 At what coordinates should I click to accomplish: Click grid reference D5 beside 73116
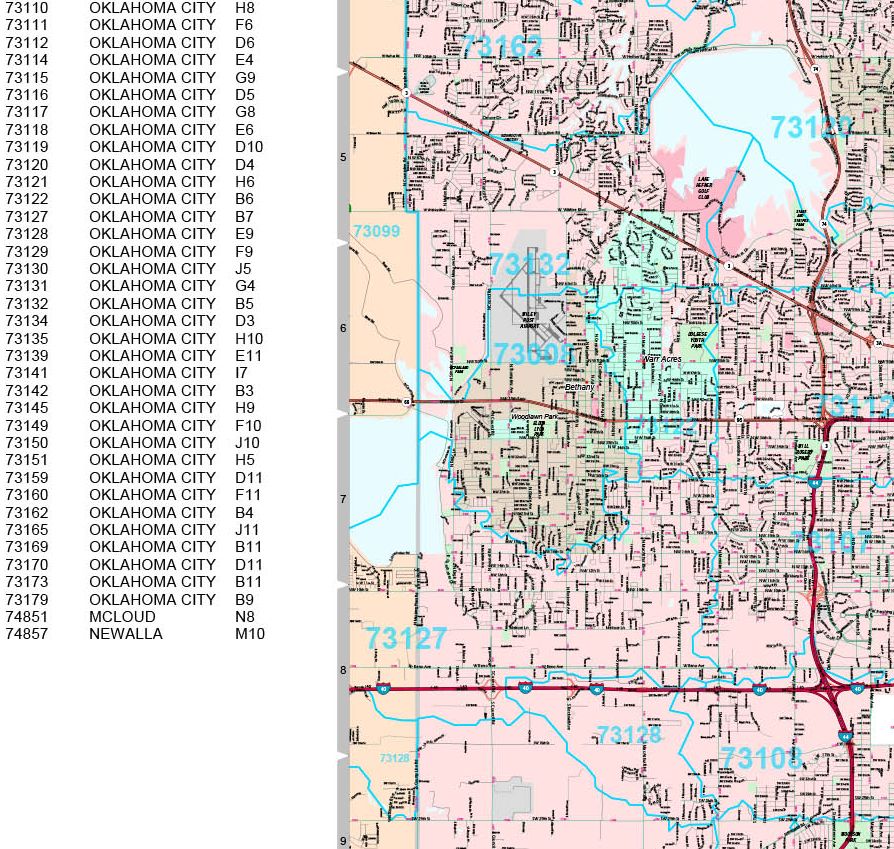click(x=245, y=95)
